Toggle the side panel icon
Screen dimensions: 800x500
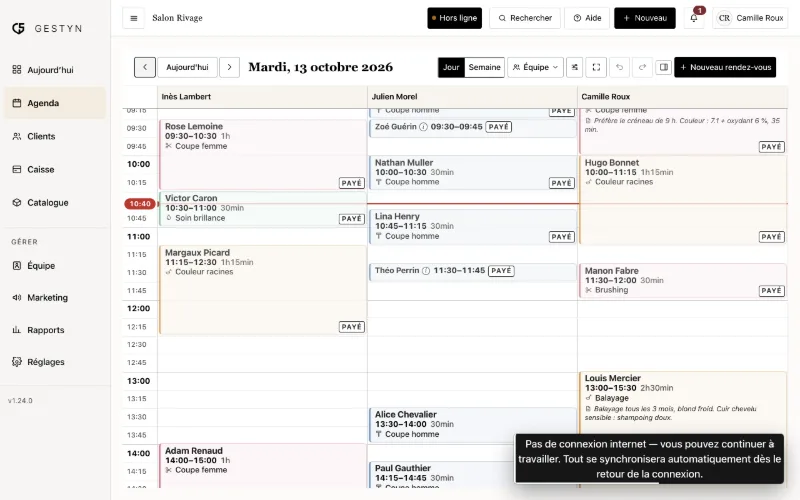tap(664, 67)
